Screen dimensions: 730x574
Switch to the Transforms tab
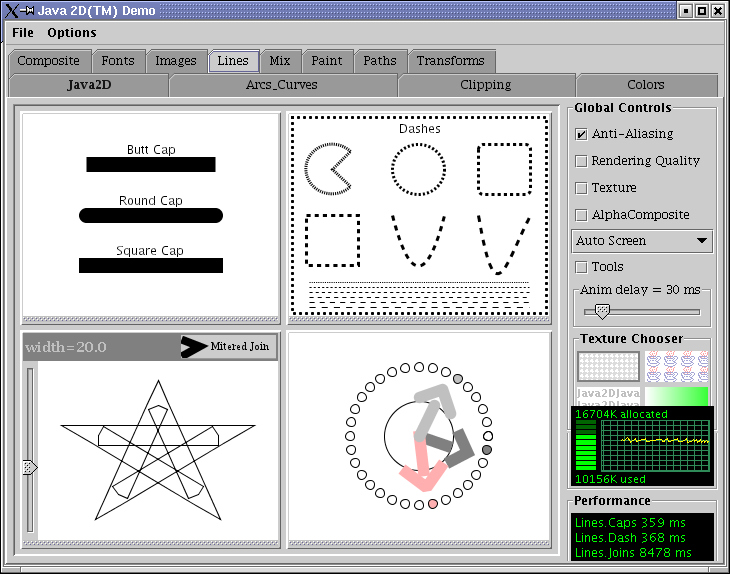pos(450,61)
